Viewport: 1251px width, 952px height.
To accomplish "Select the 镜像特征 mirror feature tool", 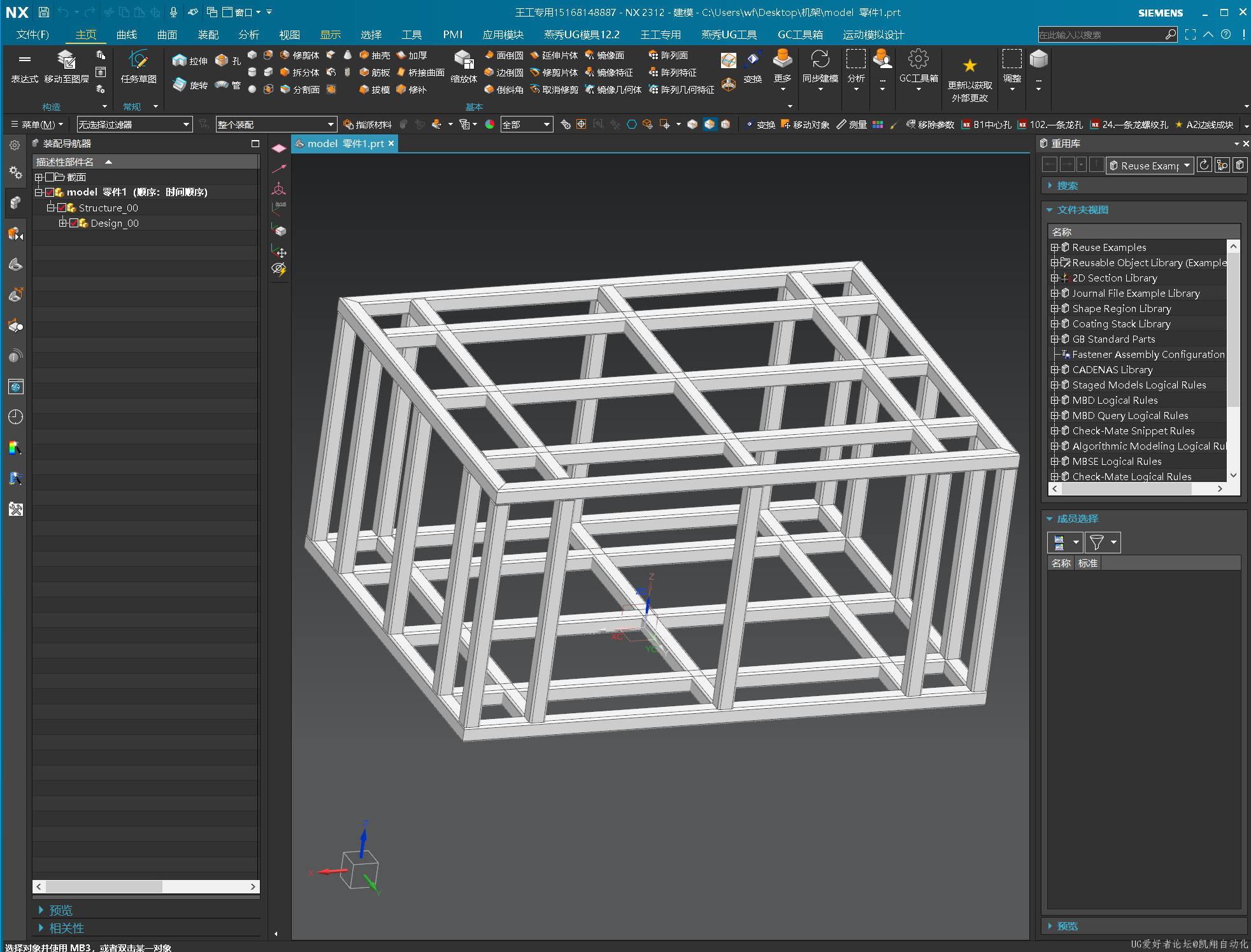I will tap(609, 73).
